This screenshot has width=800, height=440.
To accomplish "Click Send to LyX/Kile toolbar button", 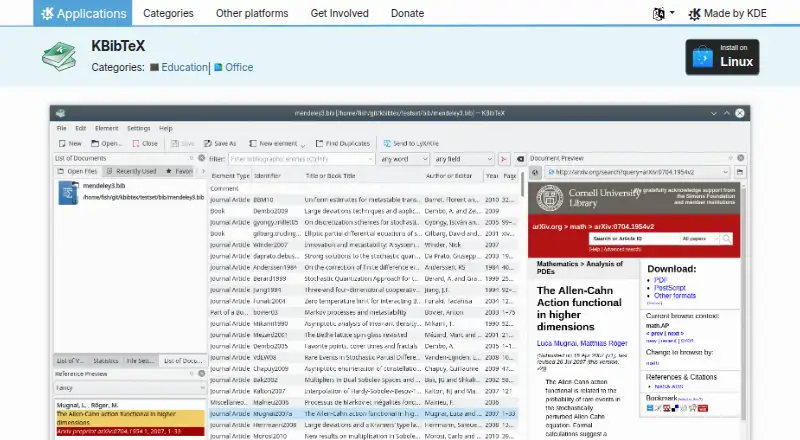I will point(411,143).
